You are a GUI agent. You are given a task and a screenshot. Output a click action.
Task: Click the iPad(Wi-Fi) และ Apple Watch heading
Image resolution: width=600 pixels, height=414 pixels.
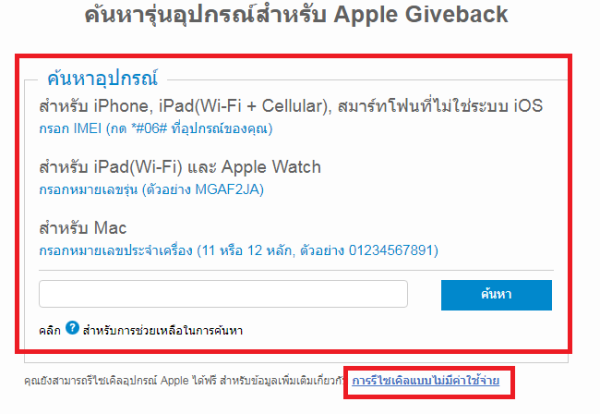tap(180, 167)
